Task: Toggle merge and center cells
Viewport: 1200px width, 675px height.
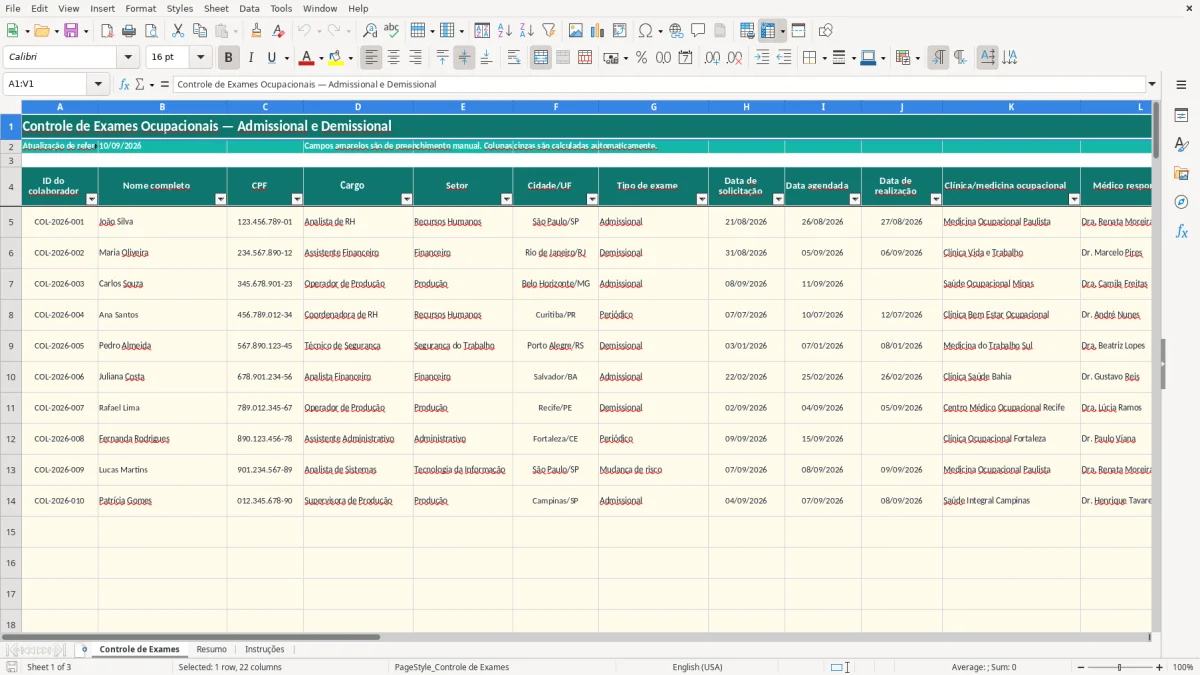Action: coord(541,58)
